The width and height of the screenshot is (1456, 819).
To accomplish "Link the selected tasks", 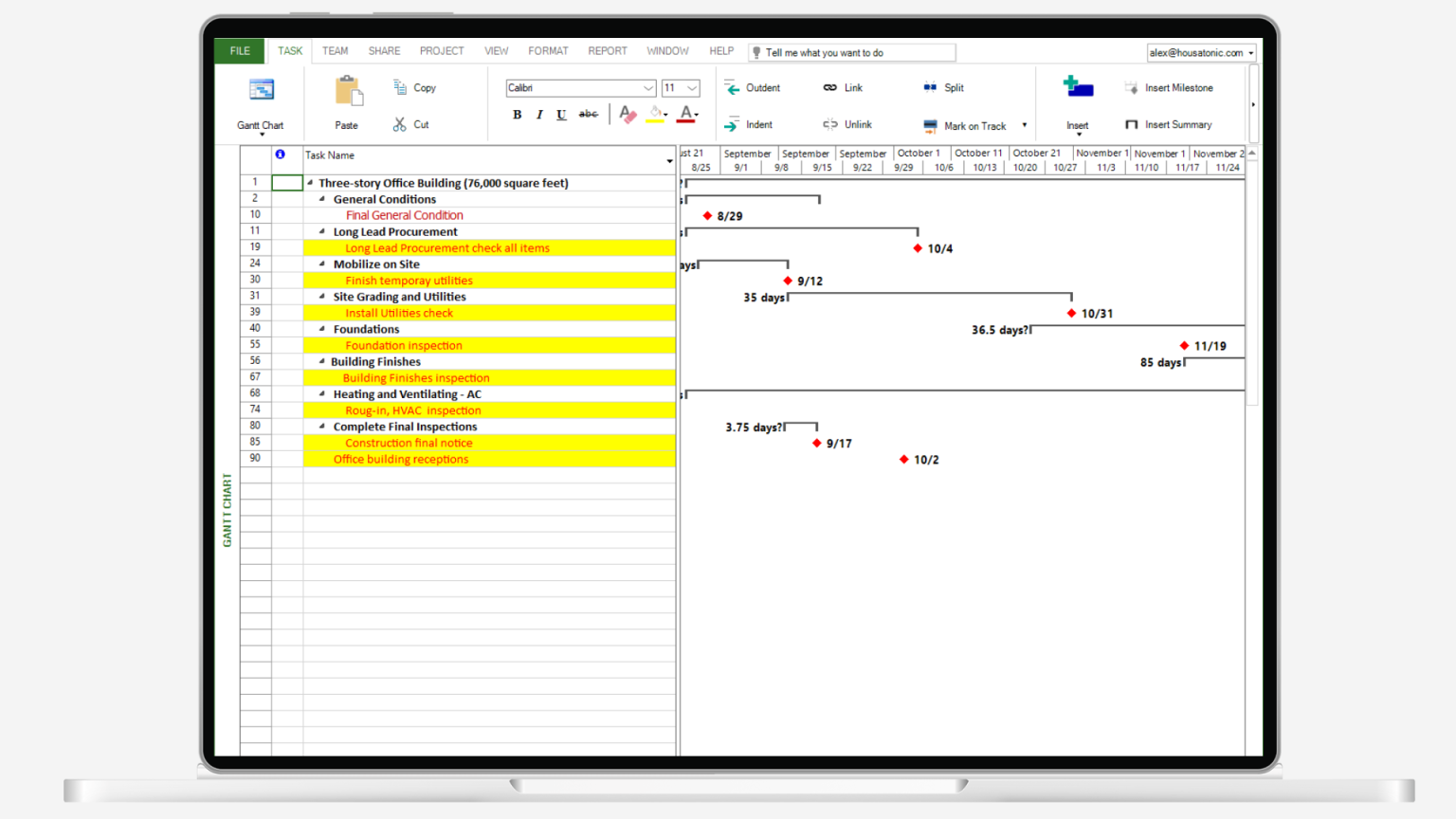I will [x=843, y=88].
